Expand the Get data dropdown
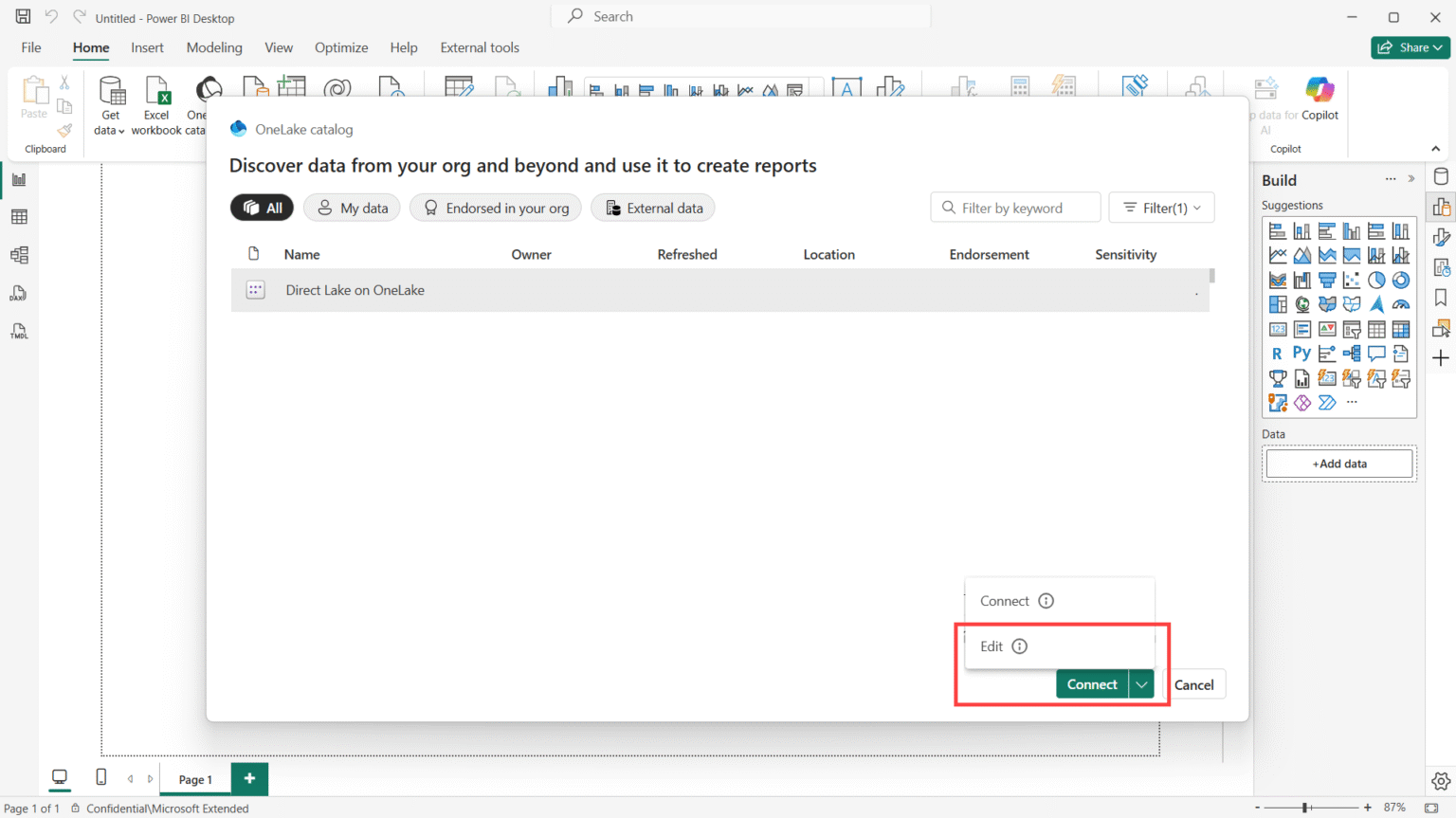Image resolution: width=1456 pixels, height=818 pixels. point(121,133)
